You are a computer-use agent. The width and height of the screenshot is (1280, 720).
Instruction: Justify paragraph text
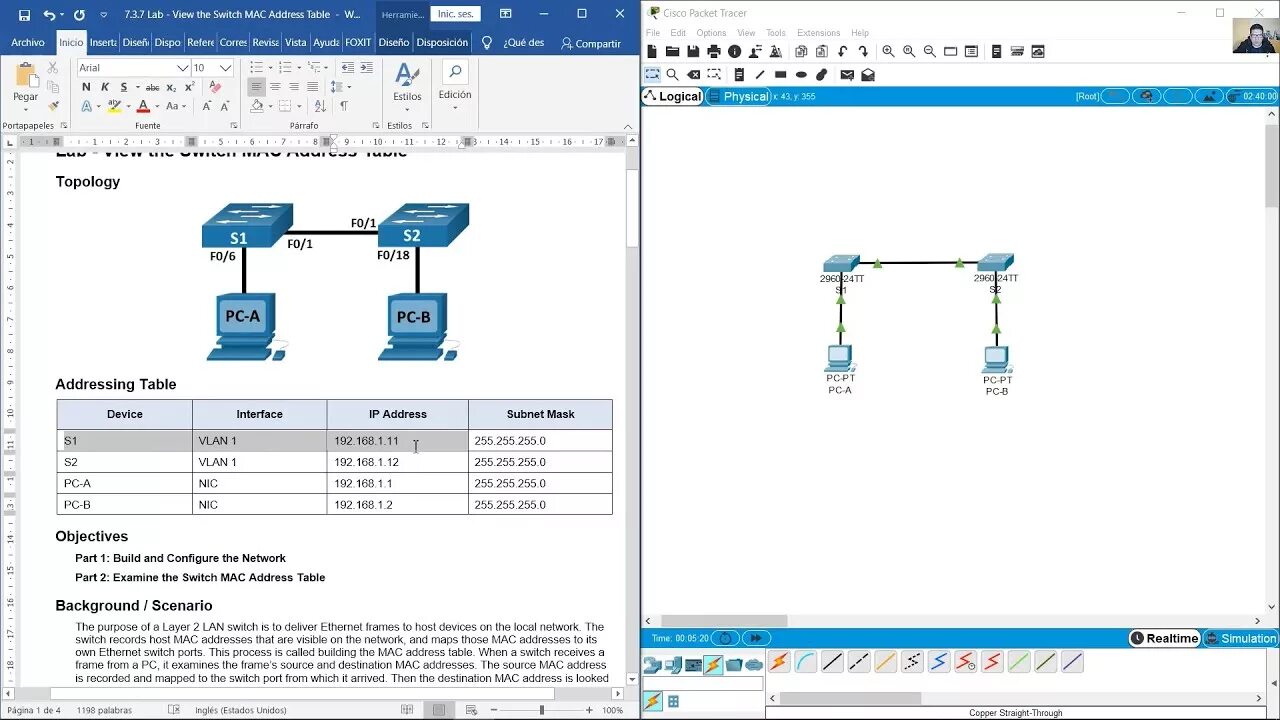click(x=312, y=87)
